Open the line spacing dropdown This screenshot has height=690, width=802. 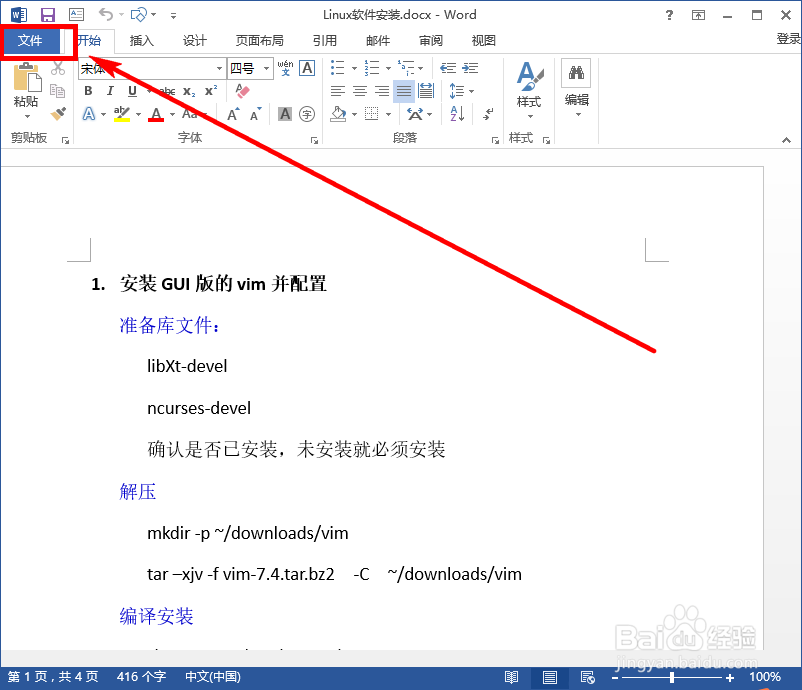click(470, 90)
